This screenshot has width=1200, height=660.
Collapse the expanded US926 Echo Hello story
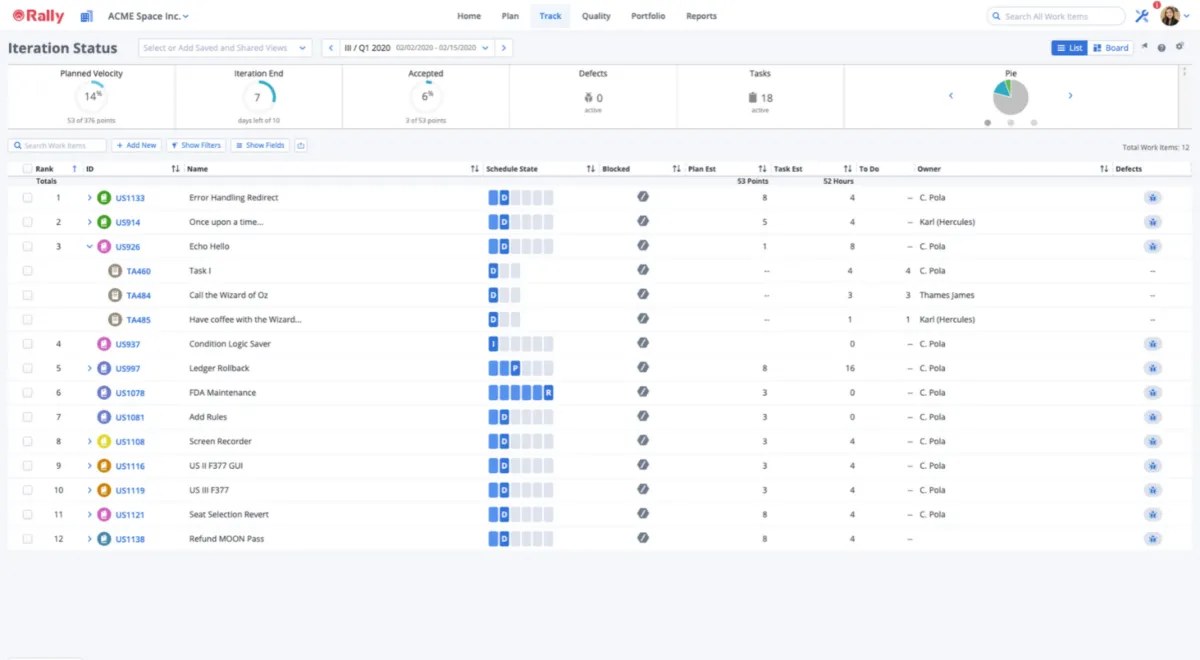pyautogui.click(x=89, y=246)
